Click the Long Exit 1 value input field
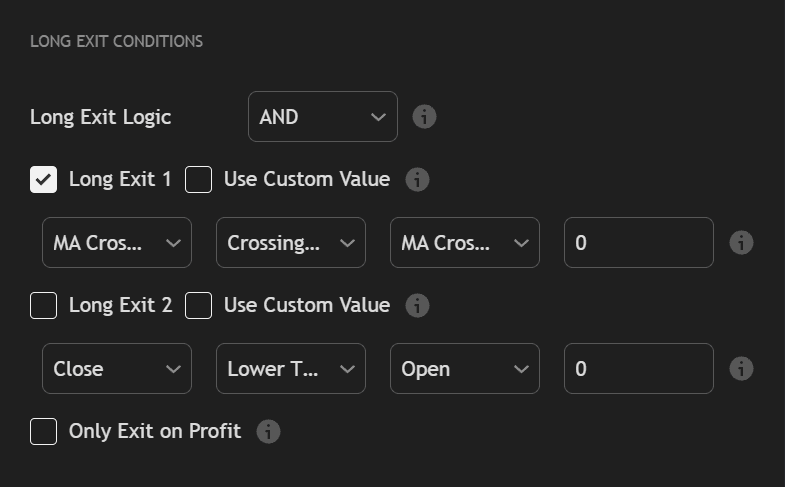Screen dimensions: 785x487 coord(638,243)
